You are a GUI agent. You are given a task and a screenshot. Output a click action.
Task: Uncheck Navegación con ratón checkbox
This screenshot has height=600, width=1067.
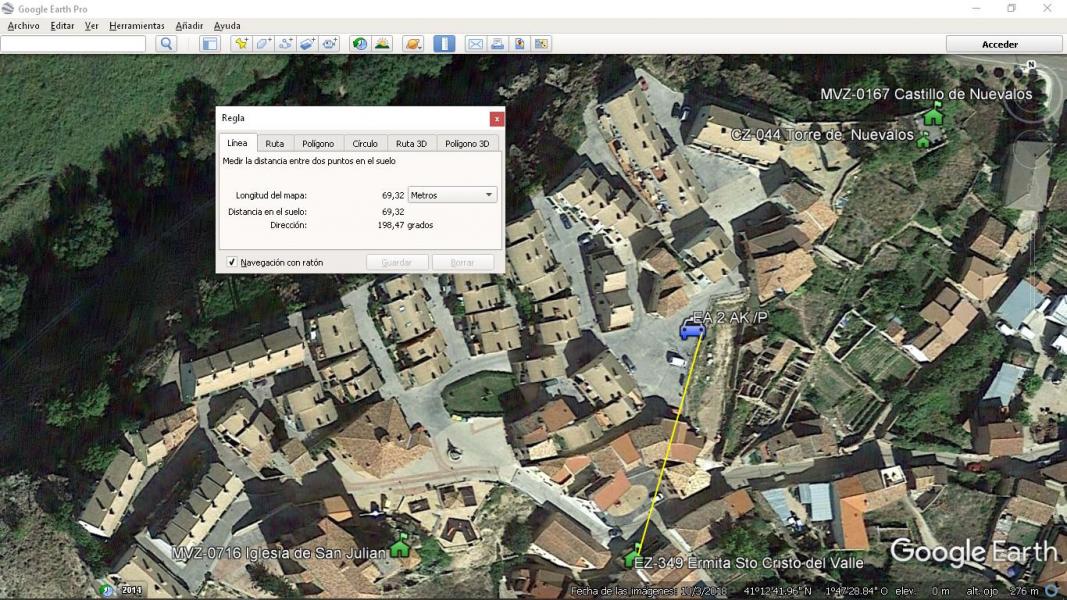232,262
